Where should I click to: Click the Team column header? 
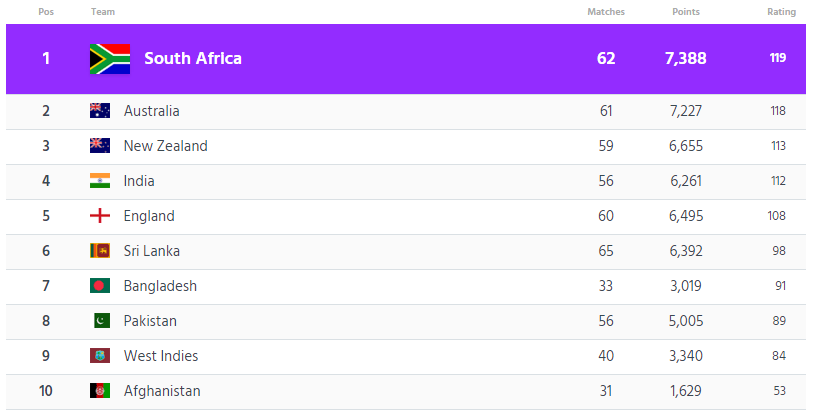tap(103, 12)
